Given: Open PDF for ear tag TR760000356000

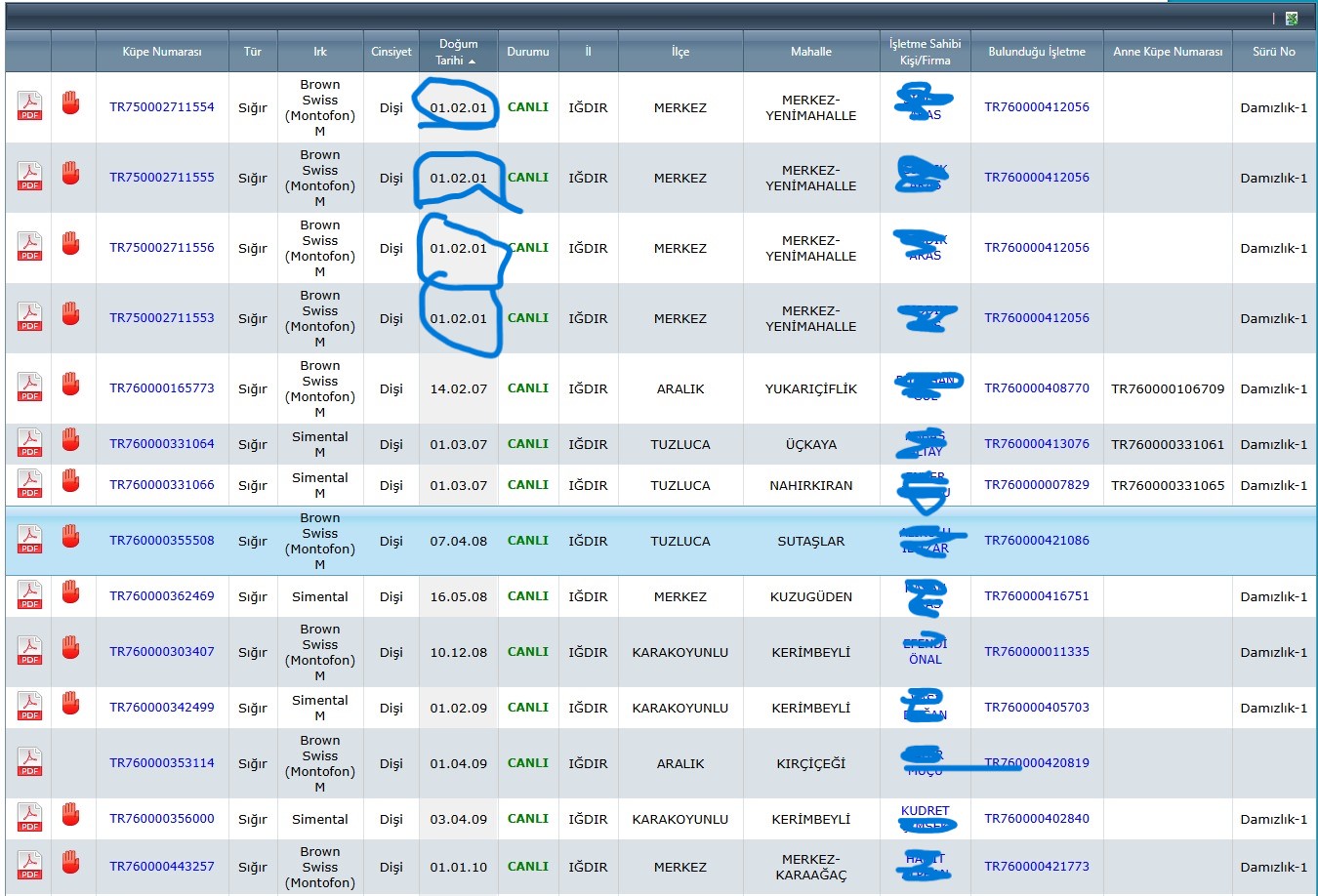Looking at the screenshot, I should [30, 818].
